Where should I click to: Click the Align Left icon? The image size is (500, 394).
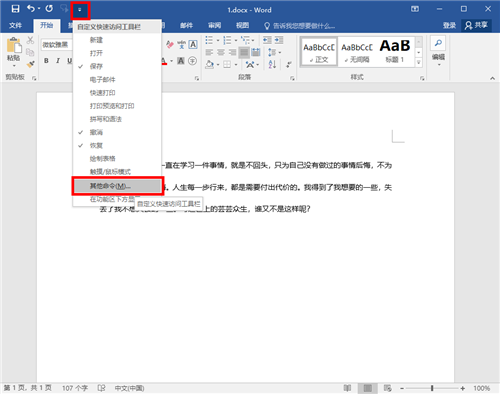[209, 52]
